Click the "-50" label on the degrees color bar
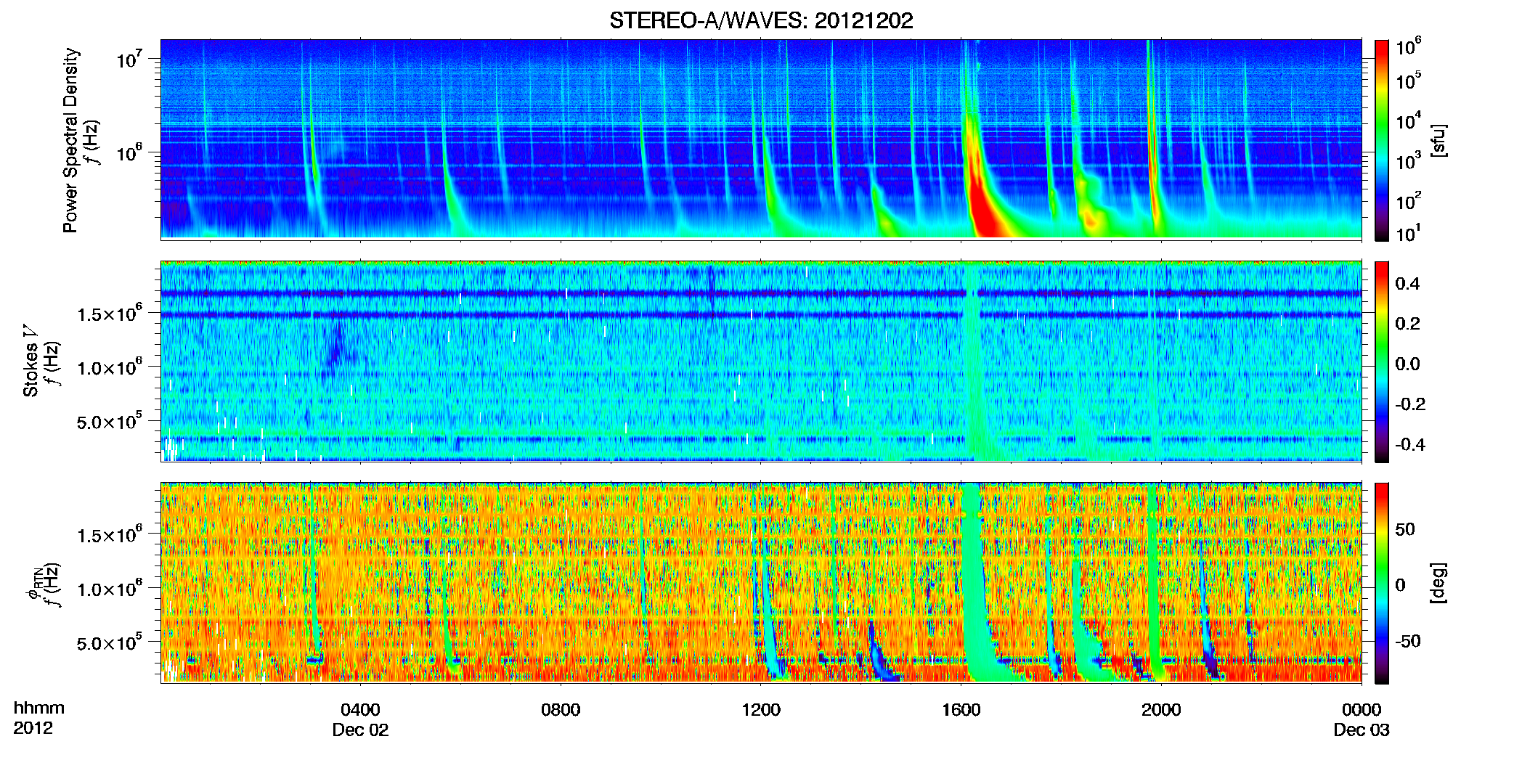Viewport: 1522px width, 784px height. [x=1408, y=641]
